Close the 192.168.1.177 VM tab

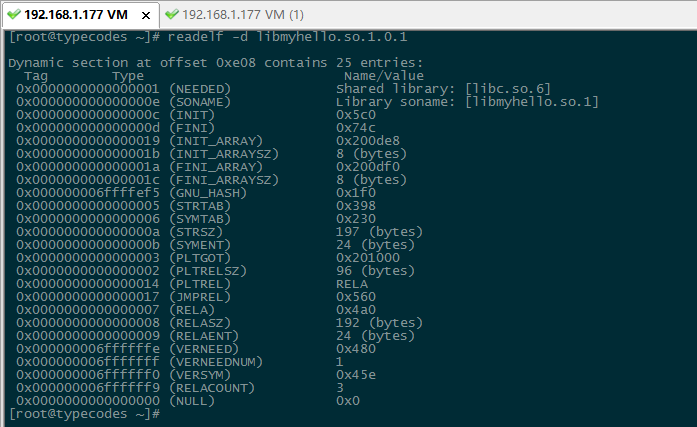click(x=146, y=14)
